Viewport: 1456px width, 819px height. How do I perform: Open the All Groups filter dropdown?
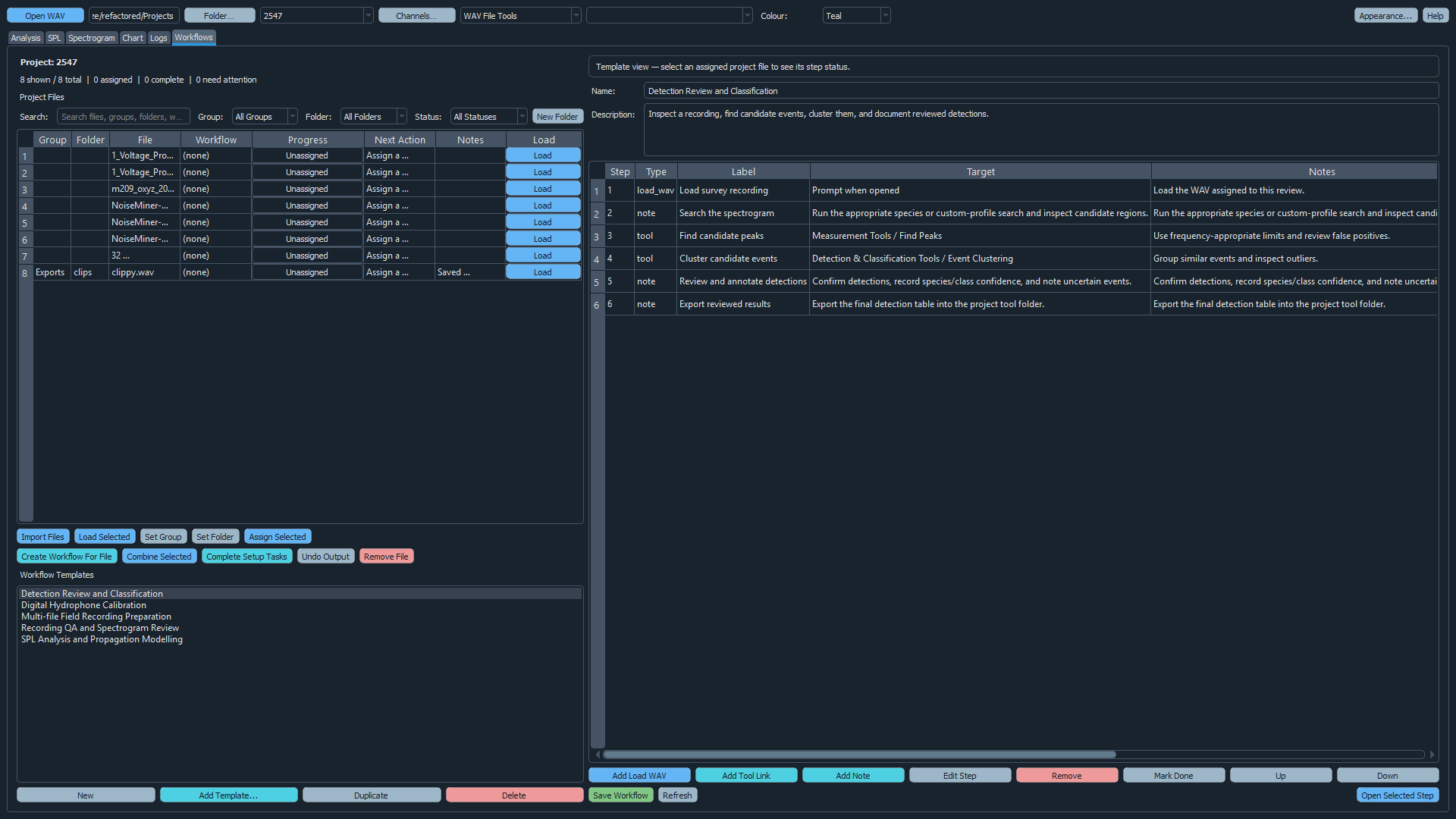pos(265,117)
